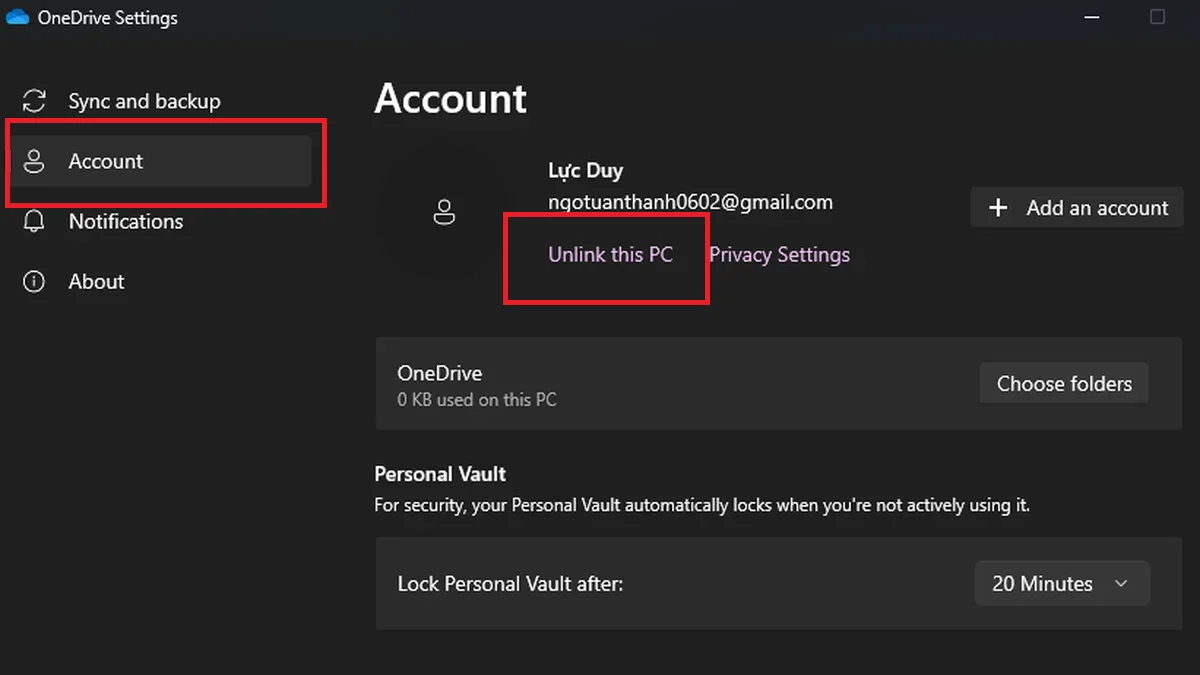
Task: Click the OneDrive storage label
Action: click(440, 373)
